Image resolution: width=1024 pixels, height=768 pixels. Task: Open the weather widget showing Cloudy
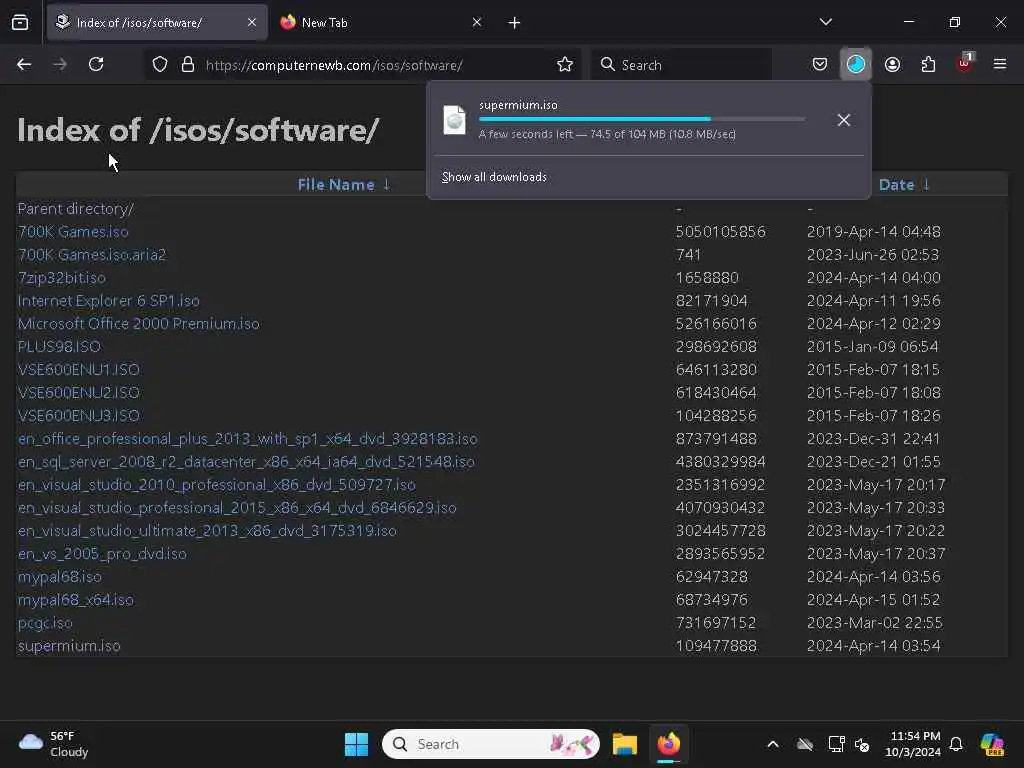click(x=54, y=744)
